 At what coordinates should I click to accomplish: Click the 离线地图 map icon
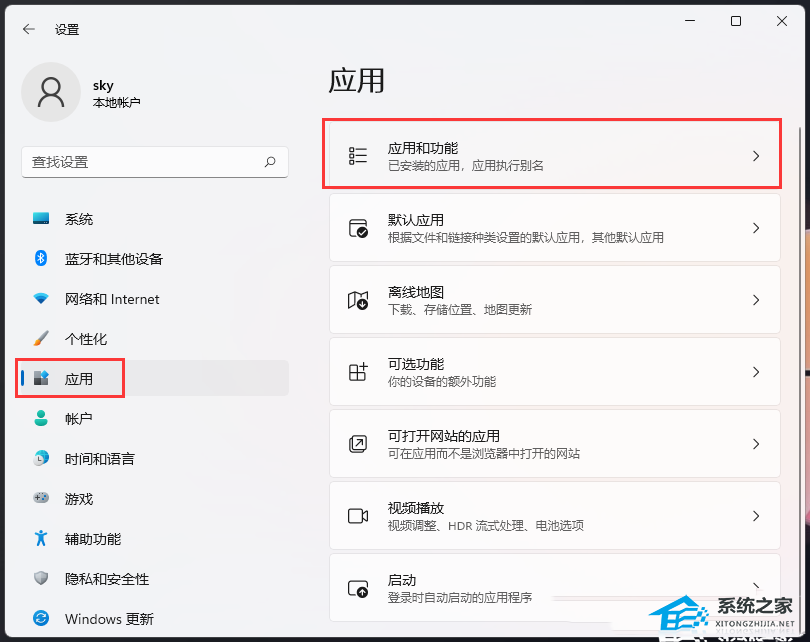point(357,300)
